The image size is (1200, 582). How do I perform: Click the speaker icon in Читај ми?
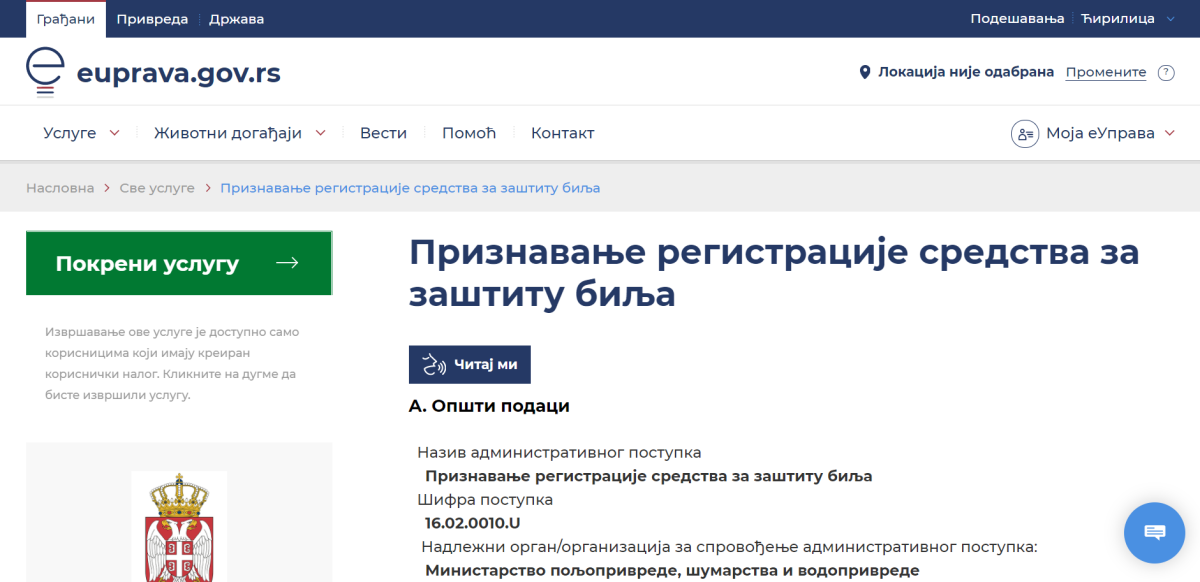pyautogui.click(x=433, y=365)
